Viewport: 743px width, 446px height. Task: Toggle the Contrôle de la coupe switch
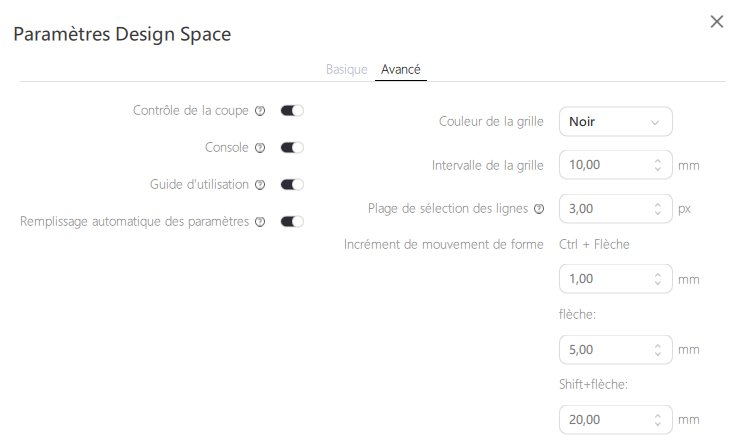(x=292, y=111)
